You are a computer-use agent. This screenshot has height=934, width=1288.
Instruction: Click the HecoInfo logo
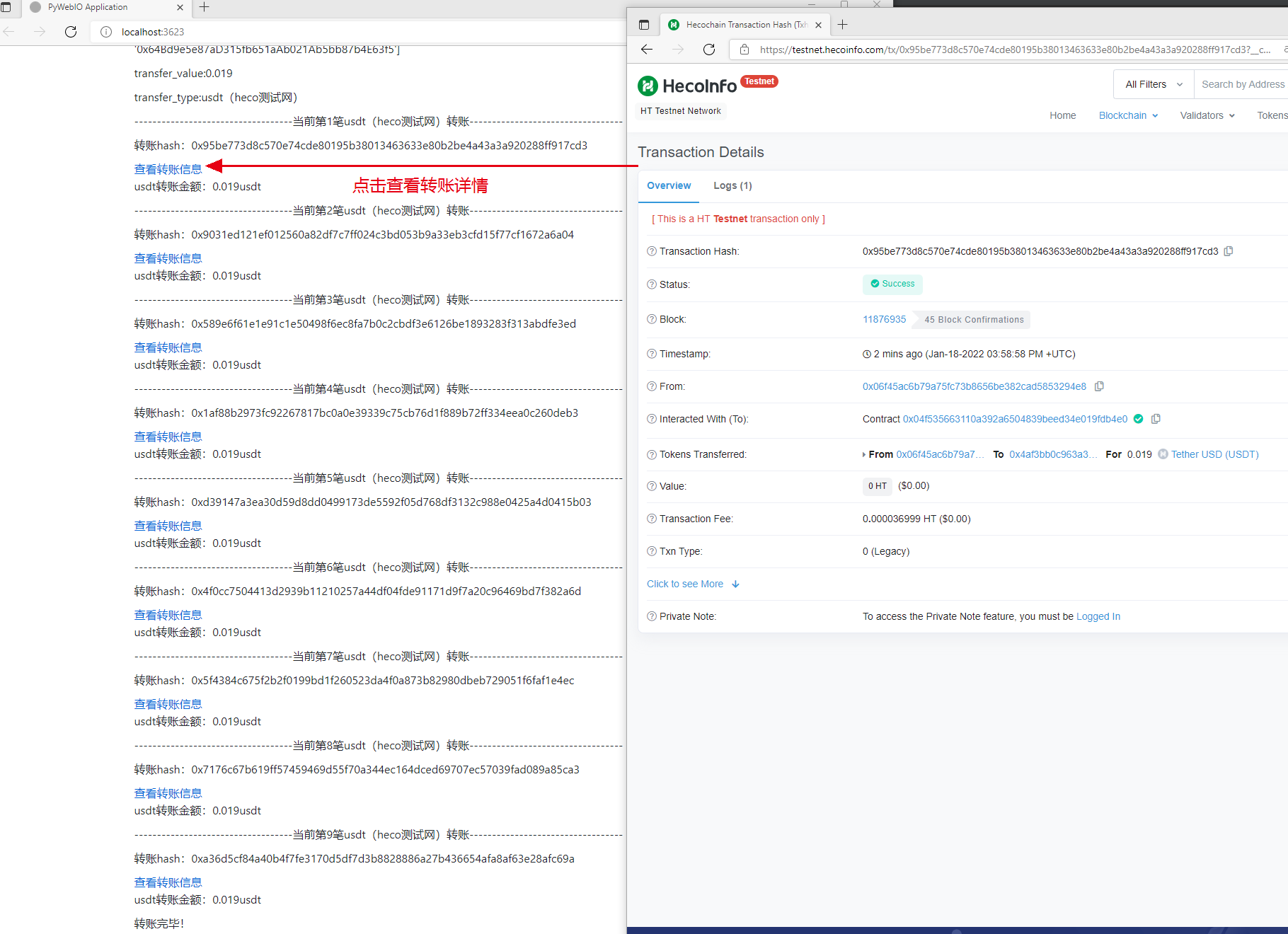(687, 86)
